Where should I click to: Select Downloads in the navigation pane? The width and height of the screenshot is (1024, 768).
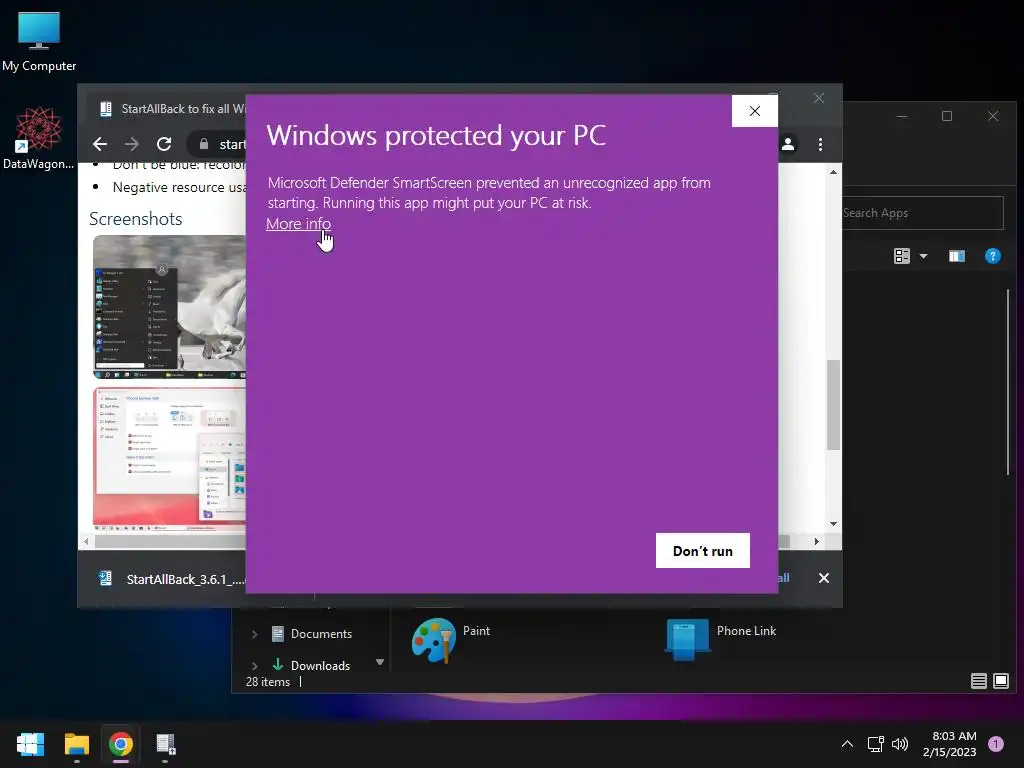(x=312, y=665)
